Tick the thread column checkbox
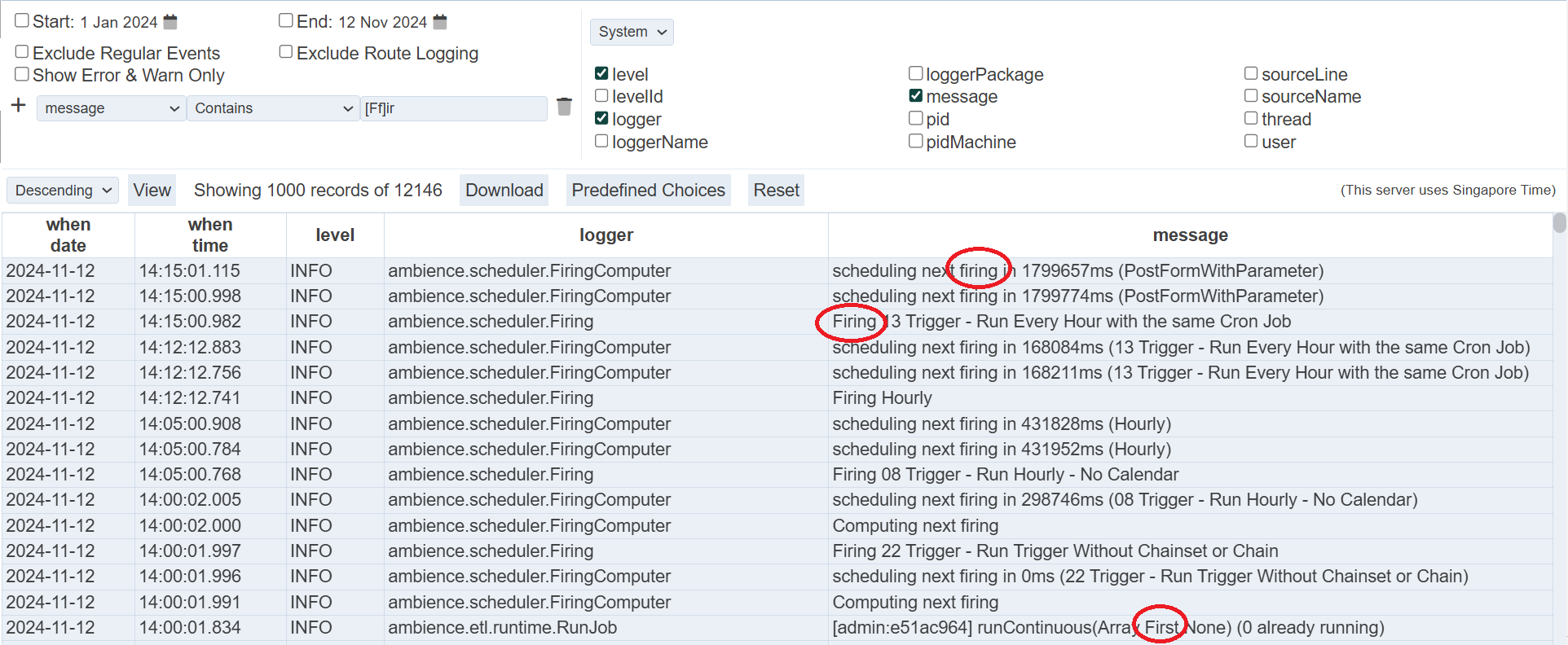1568x645 pixels. (x=1251, y=118)
